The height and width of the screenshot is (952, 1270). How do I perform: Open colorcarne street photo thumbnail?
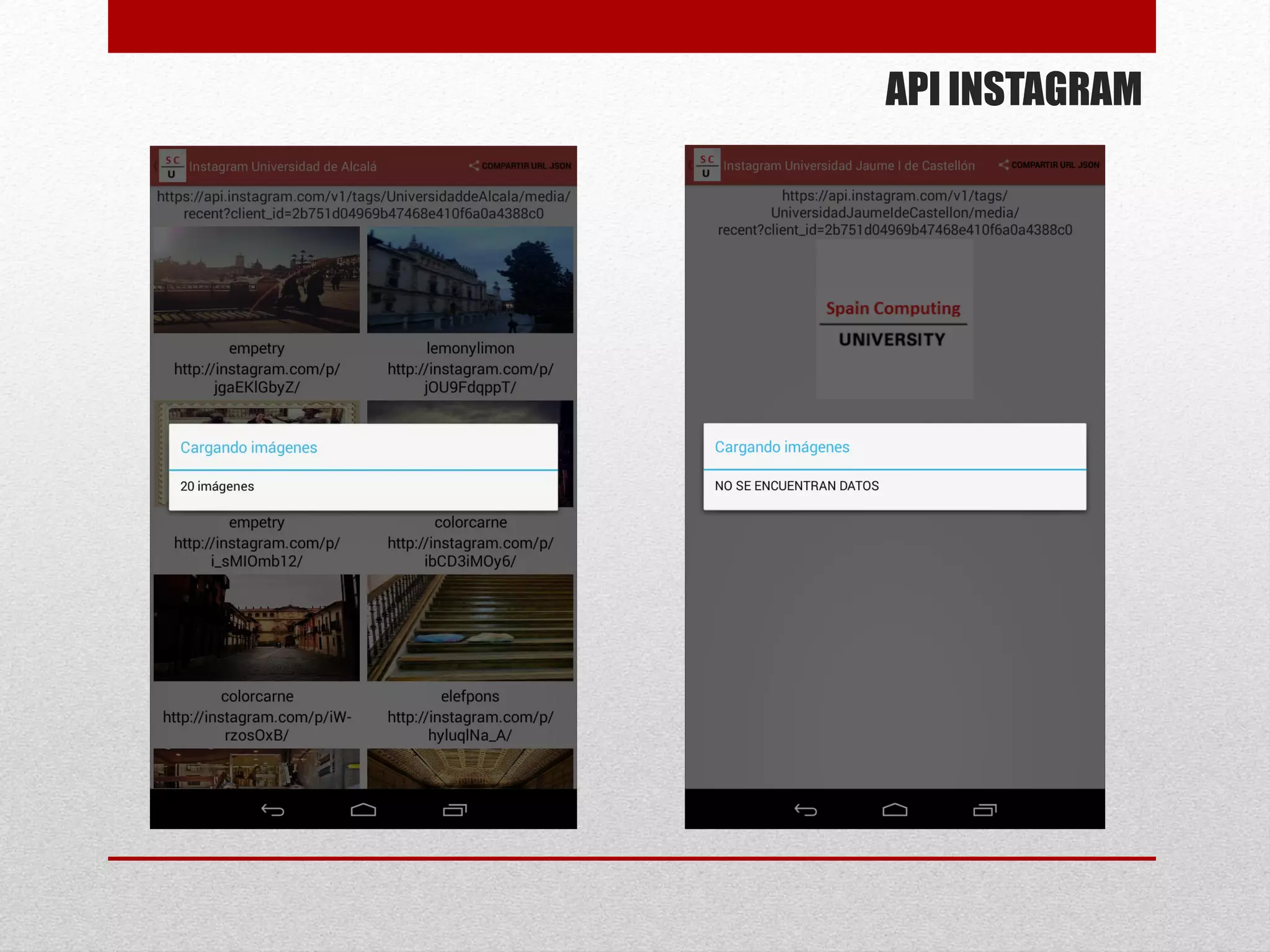257,628
